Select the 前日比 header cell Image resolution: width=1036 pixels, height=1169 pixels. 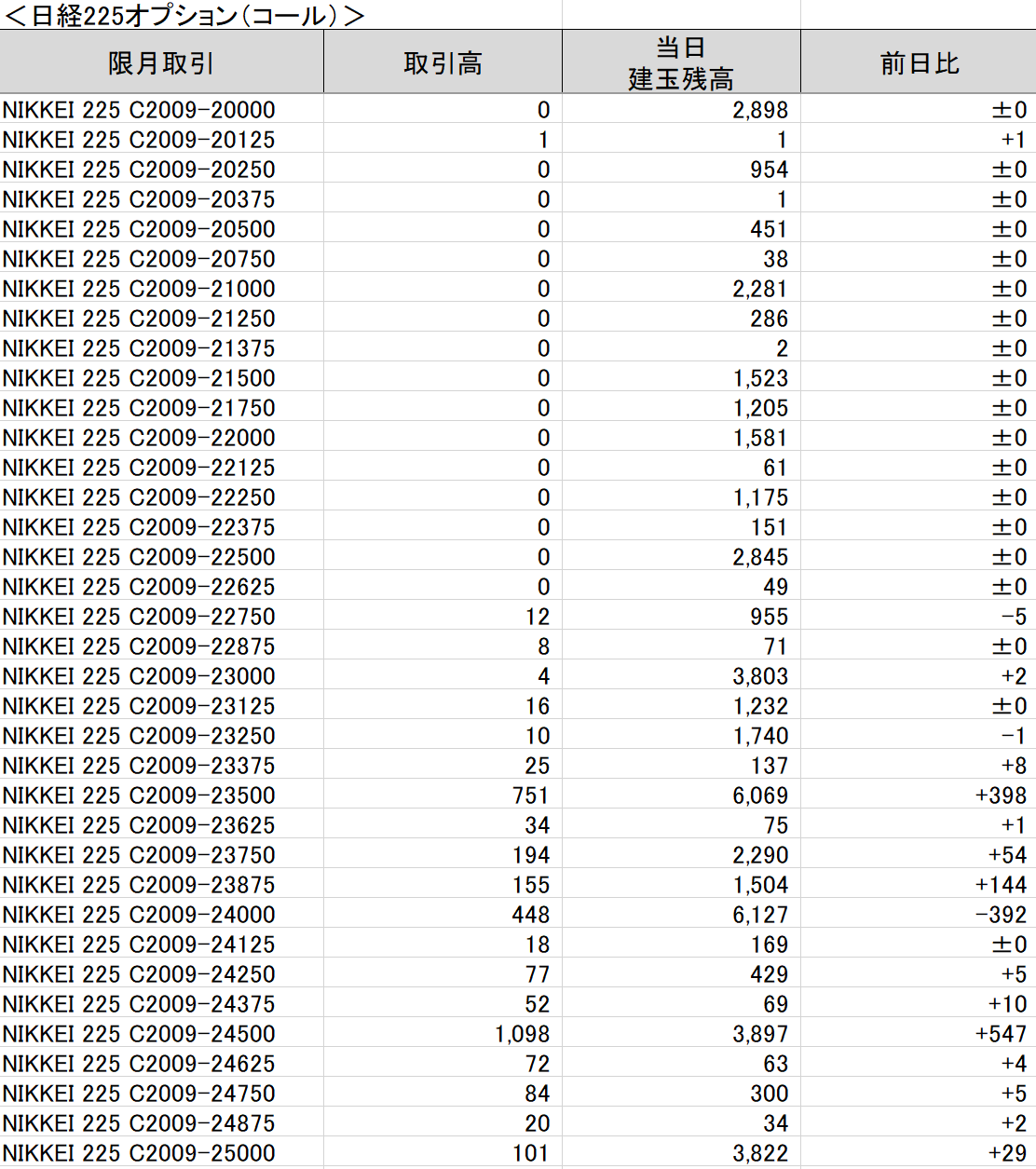point(919,62)
